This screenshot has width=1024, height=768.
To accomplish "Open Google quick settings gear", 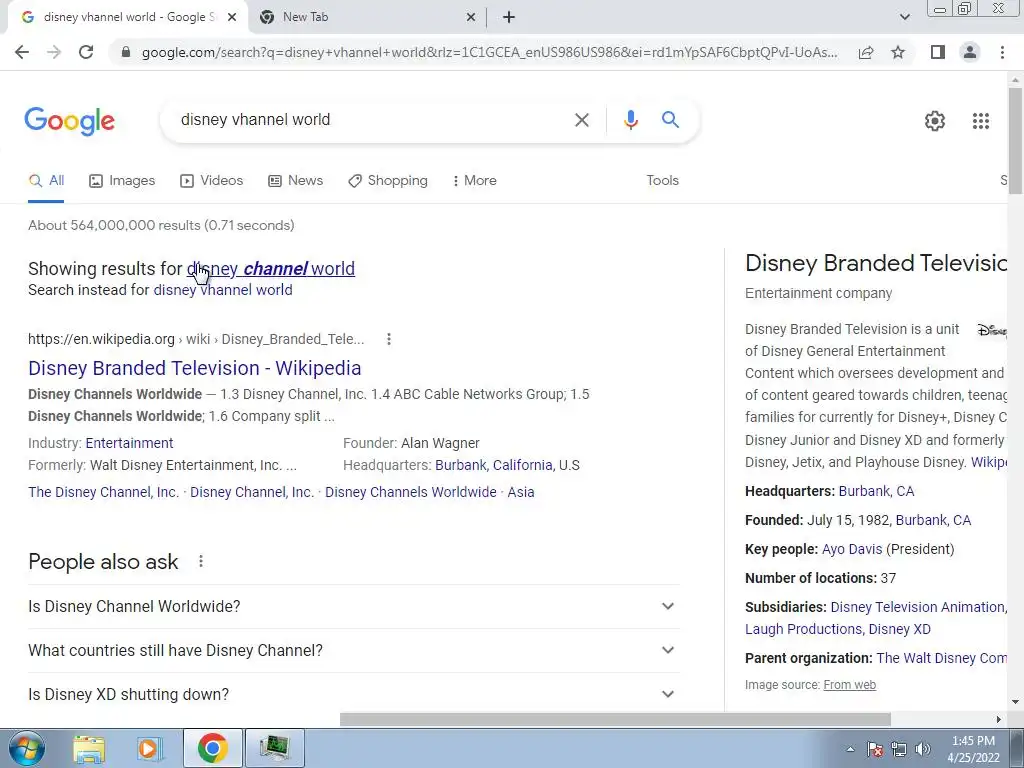I will (x=935, y=121).
